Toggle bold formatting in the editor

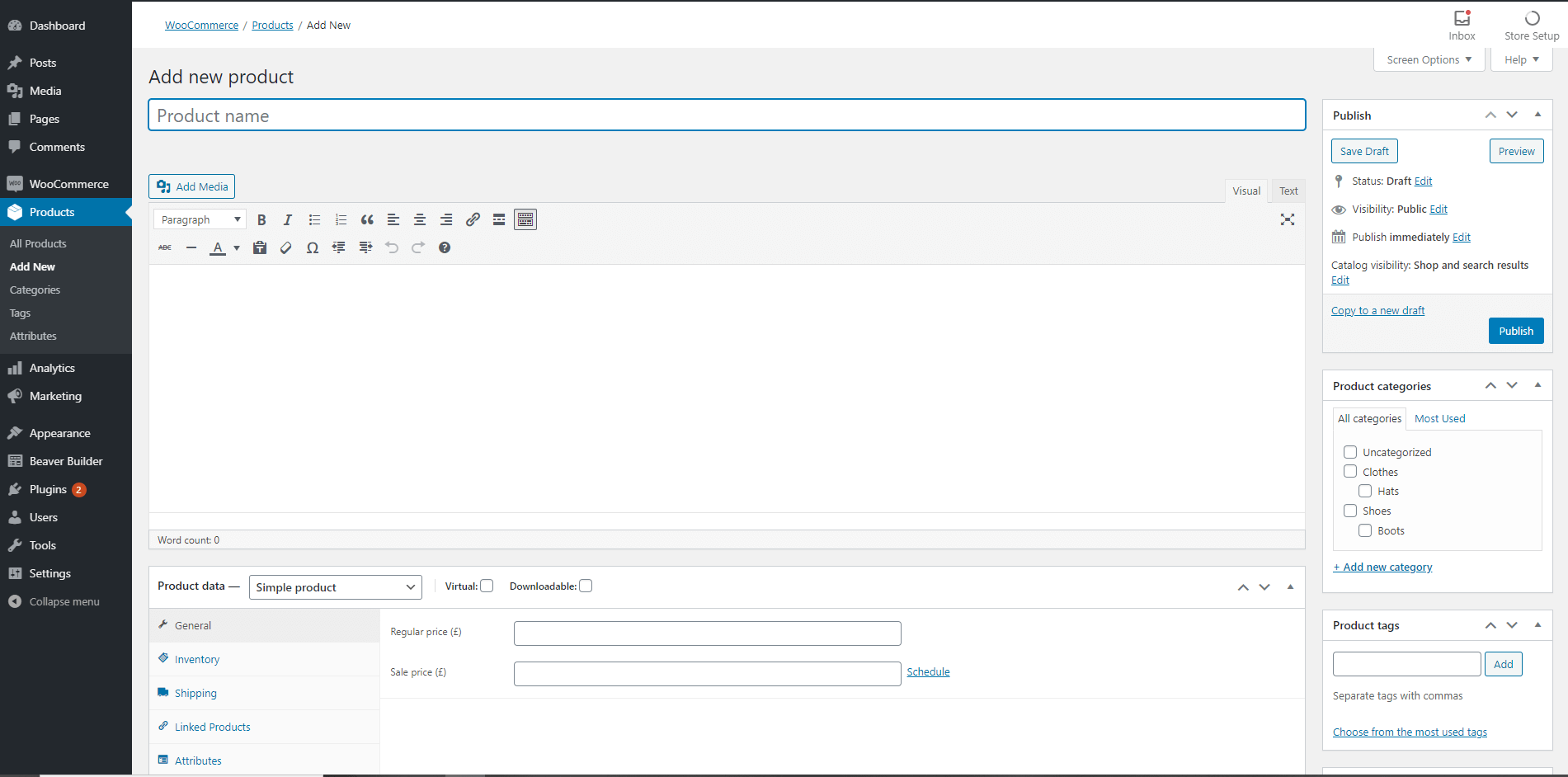(x=261, y=219)
